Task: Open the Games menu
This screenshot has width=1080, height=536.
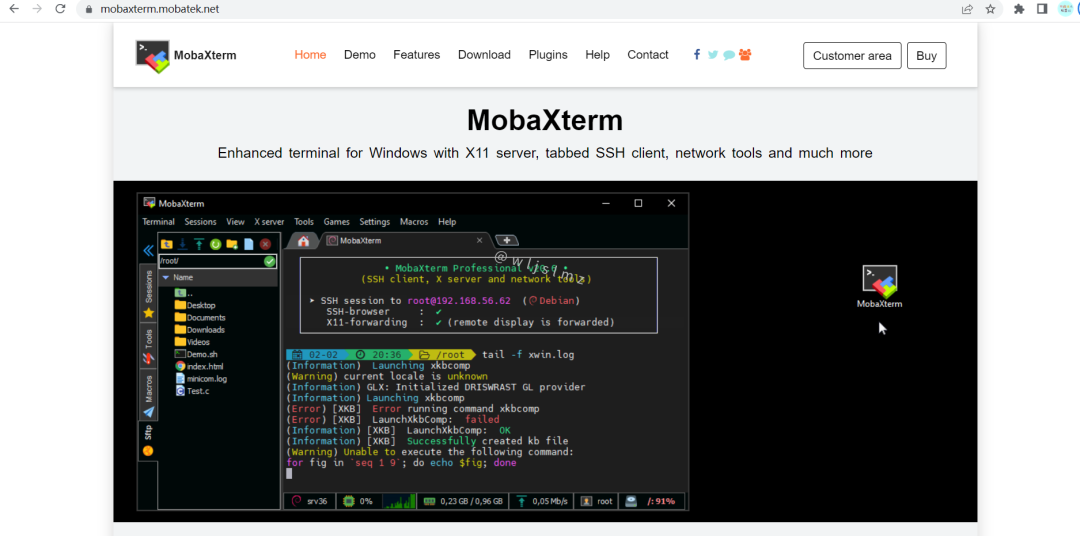Action: coord(337,222)
